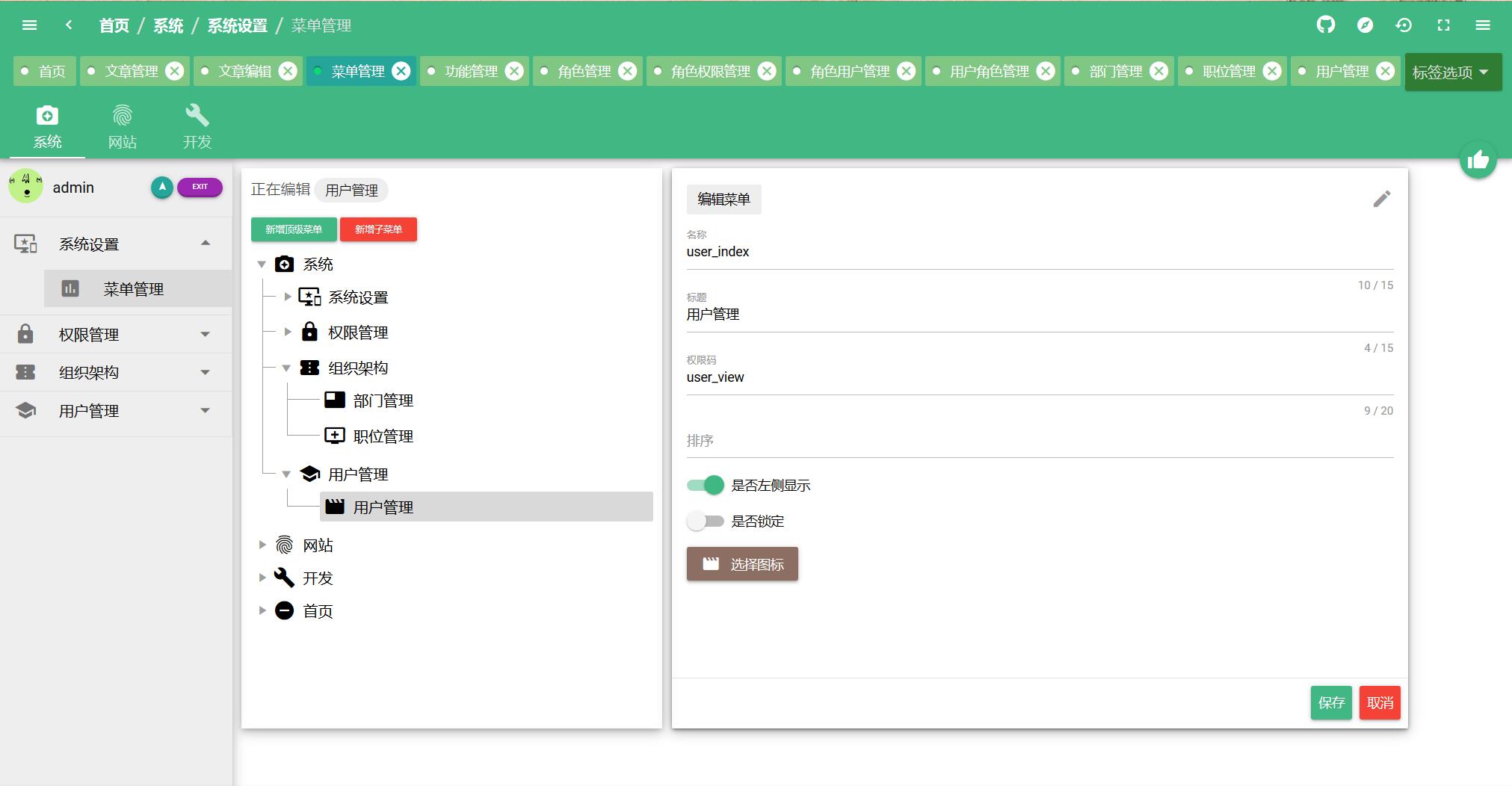Click the purple EXIT button
The width and height of the screenshot is (1512, 786).
[x=200, y=187]
